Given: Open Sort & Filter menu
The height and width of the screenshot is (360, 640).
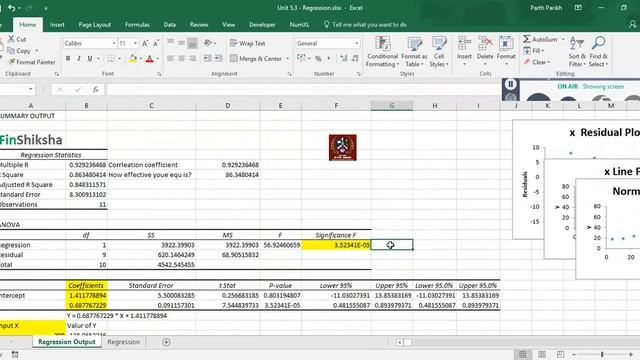Looking at the screenshot, I should (577, 51).
